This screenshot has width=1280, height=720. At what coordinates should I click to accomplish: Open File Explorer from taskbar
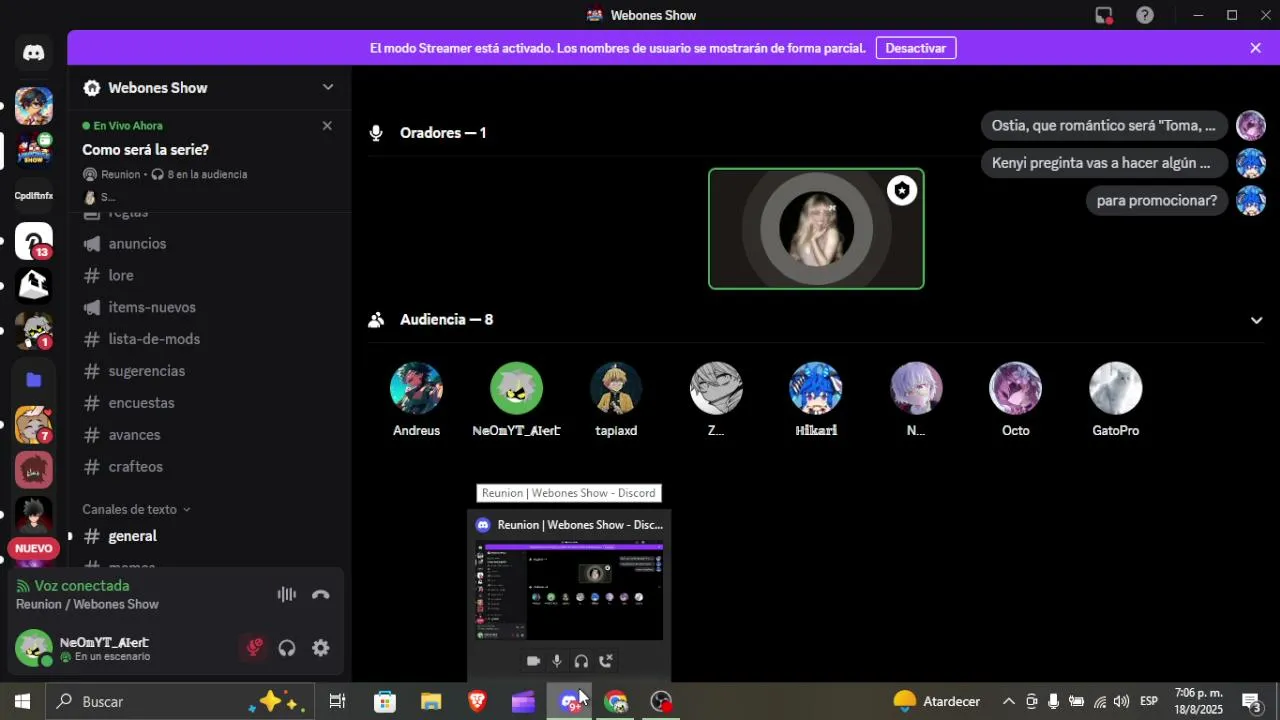431,701
